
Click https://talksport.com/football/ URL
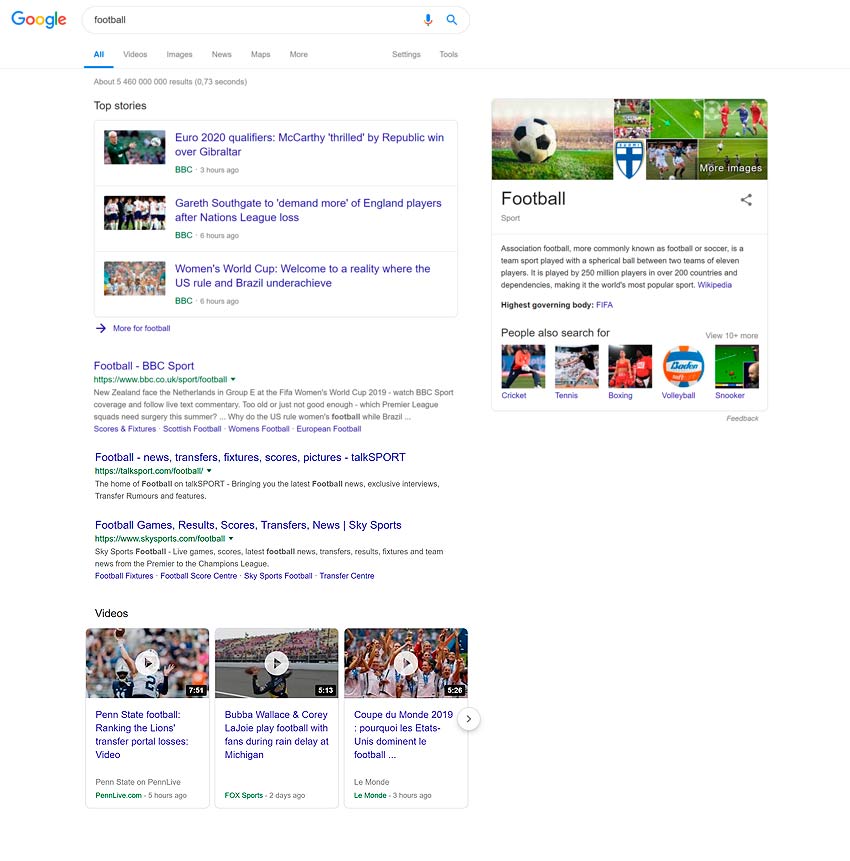[149, 471]
